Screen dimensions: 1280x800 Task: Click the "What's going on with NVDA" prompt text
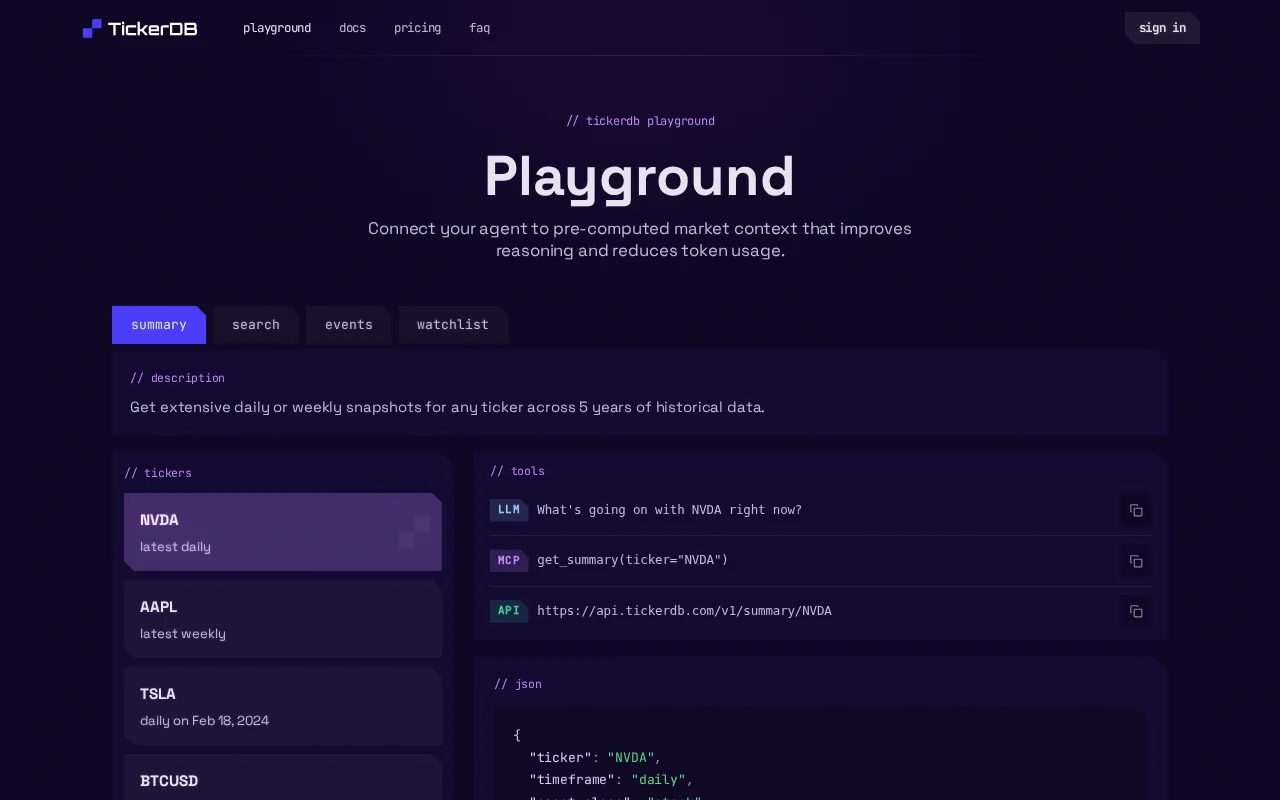click(669, 510)
